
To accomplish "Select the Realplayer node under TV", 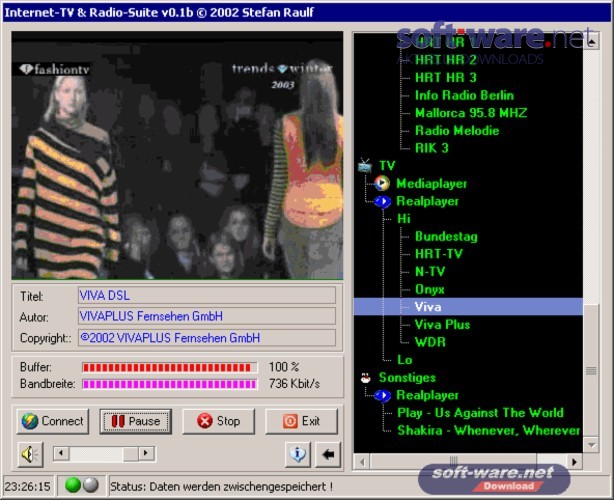I will [428, 201].
